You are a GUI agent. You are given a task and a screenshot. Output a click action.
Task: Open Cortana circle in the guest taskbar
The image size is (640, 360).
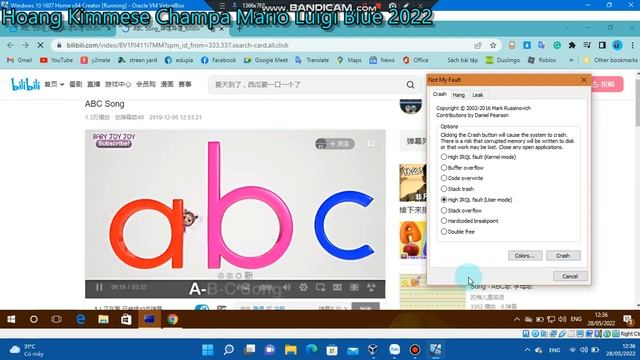[x=33, y=319]
